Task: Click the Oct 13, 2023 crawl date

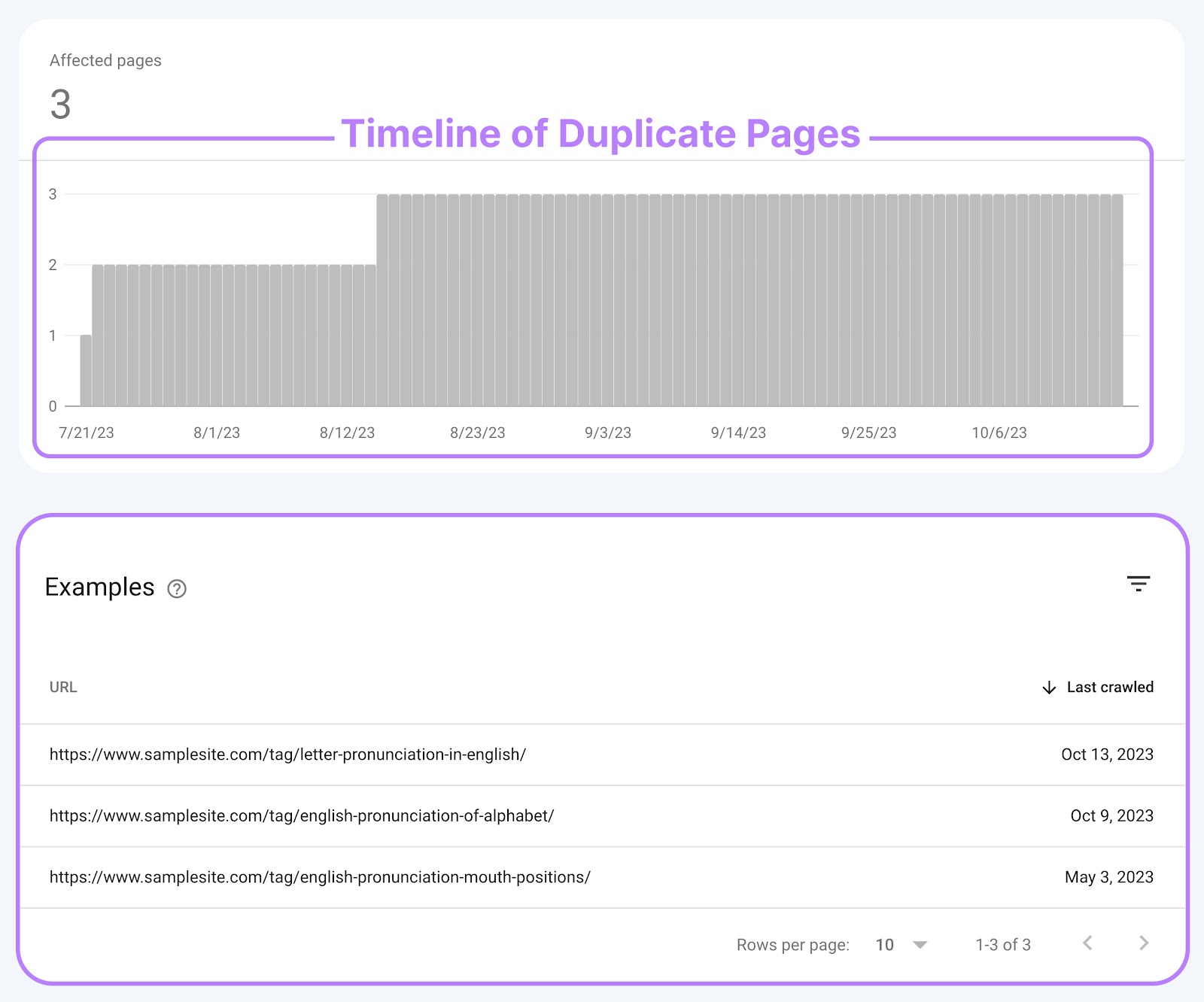Action: coord(1107,755)
